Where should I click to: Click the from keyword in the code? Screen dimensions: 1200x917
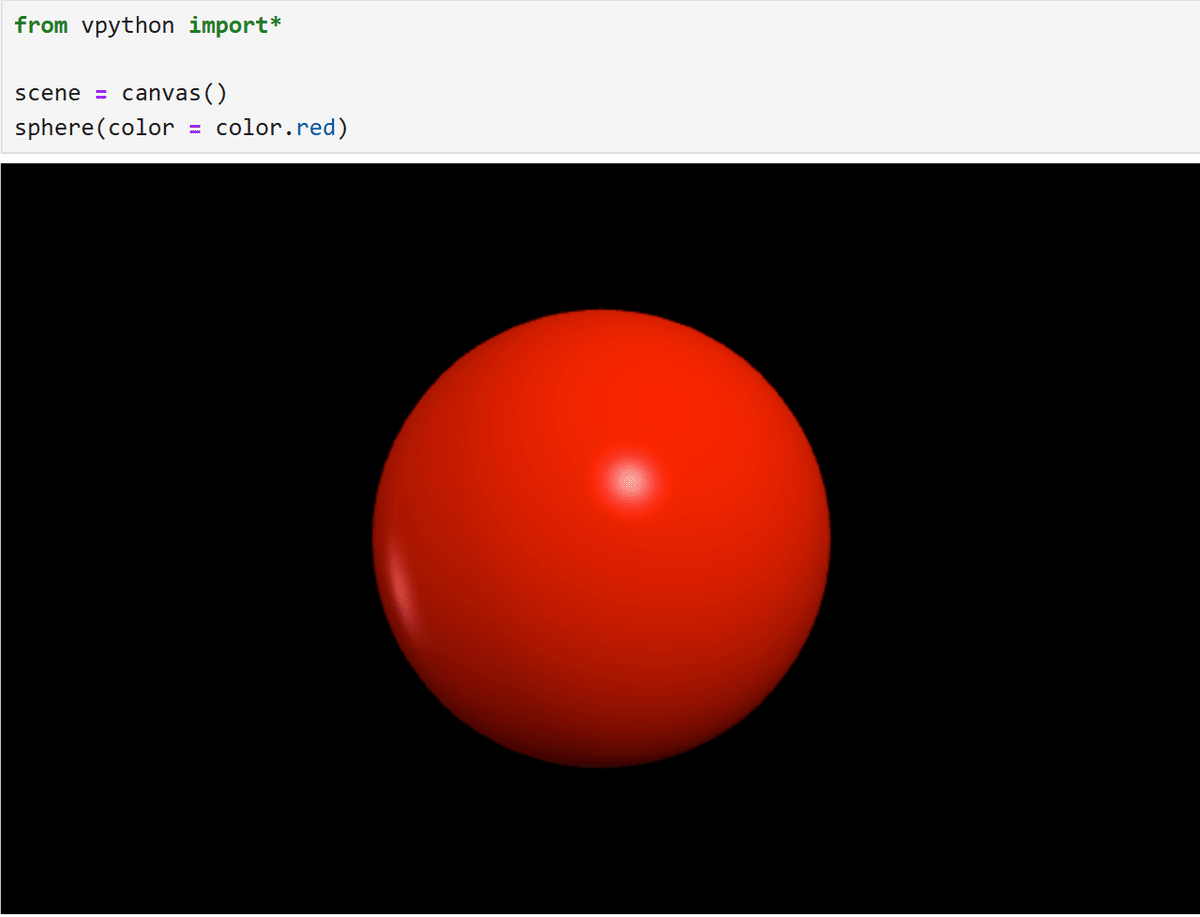(40, 25)
